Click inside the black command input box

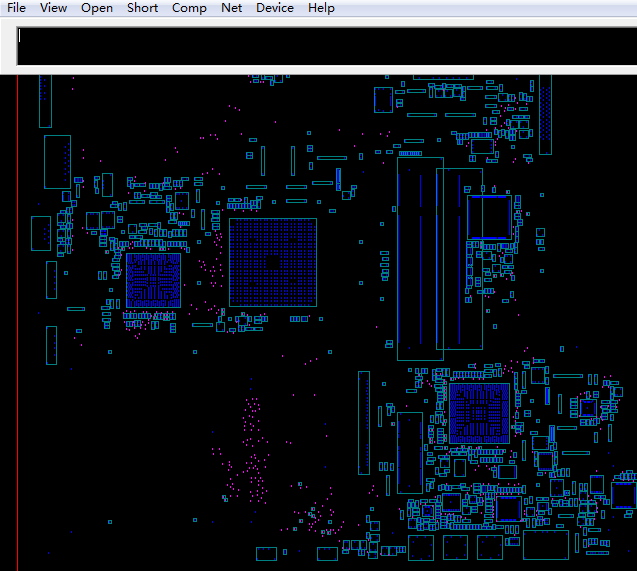pos(327,46)
